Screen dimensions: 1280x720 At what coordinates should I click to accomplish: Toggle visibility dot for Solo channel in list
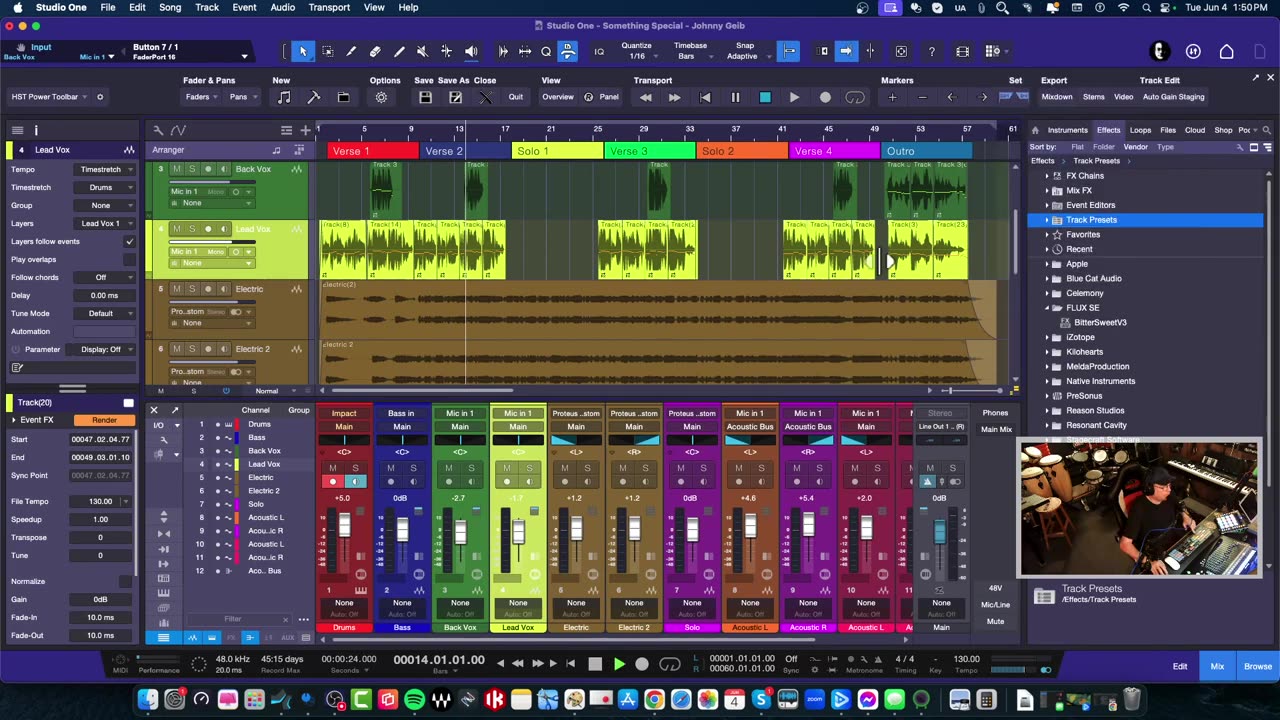click(x=218, y=504)
